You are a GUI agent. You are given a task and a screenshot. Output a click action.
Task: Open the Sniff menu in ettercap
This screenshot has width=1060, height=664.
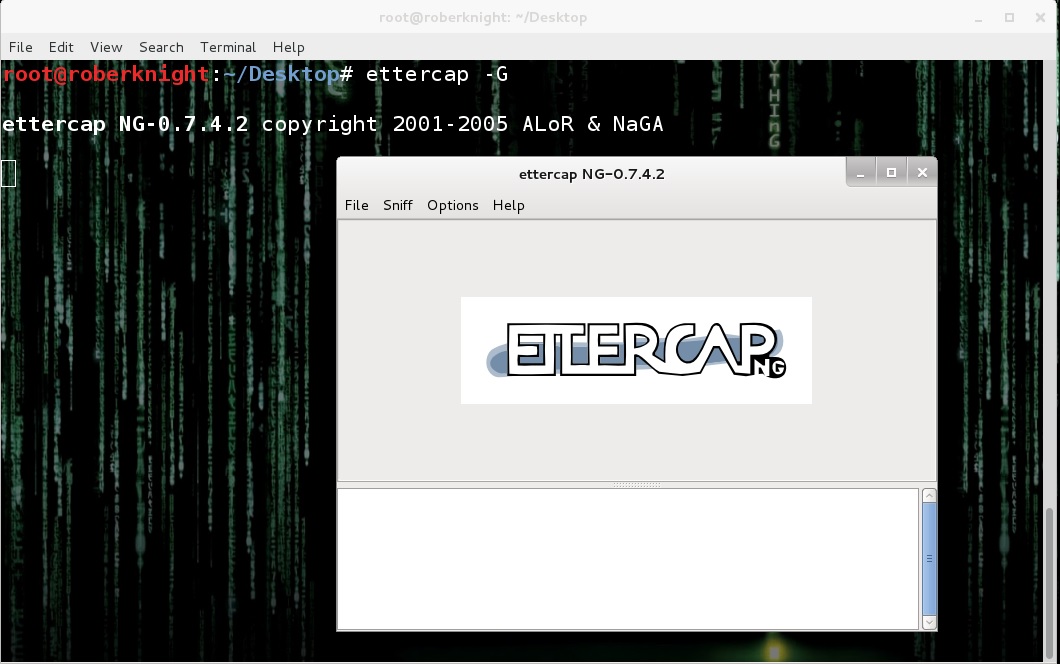[398, 205]
